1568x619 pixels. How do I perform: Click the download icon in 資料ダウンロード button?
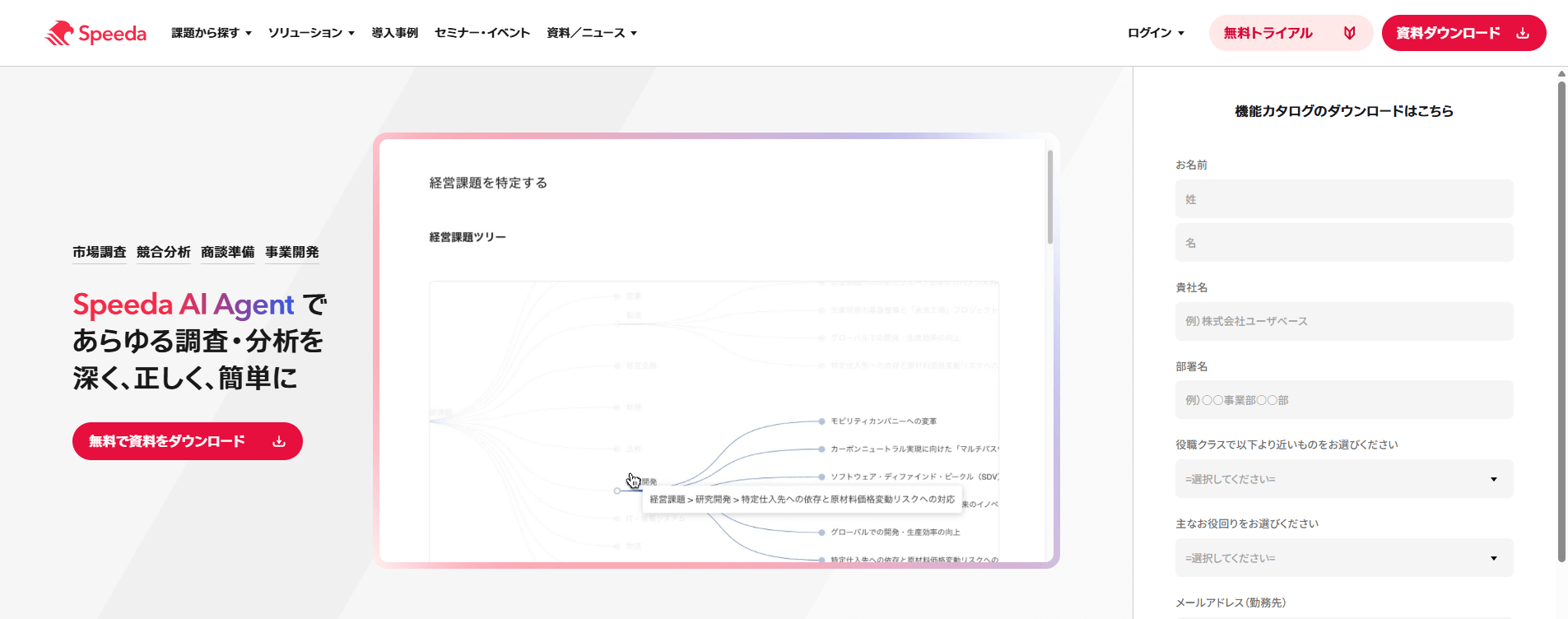point(1523,33)
